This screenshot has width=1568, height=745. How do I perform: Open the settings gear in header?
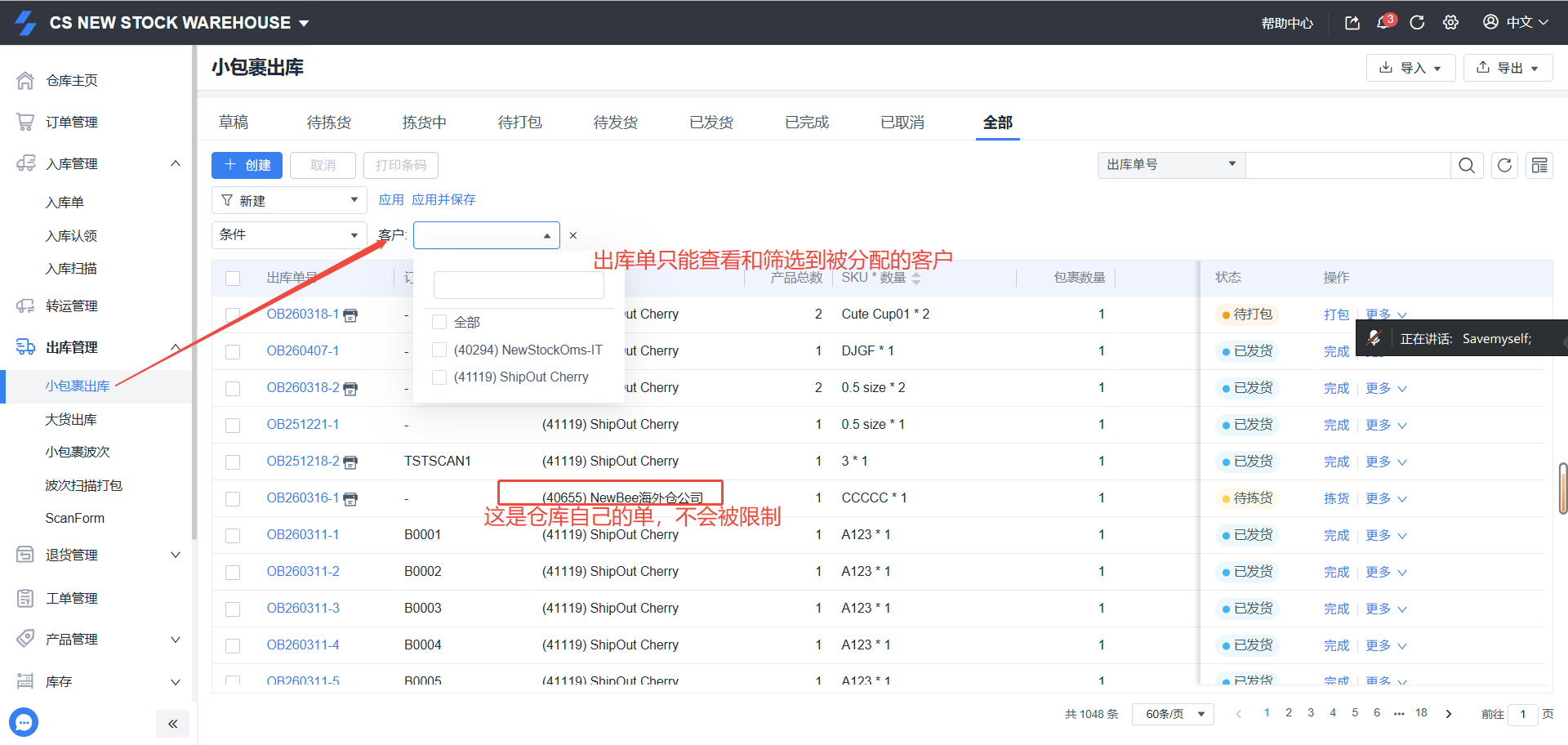tap(1450, 23)
